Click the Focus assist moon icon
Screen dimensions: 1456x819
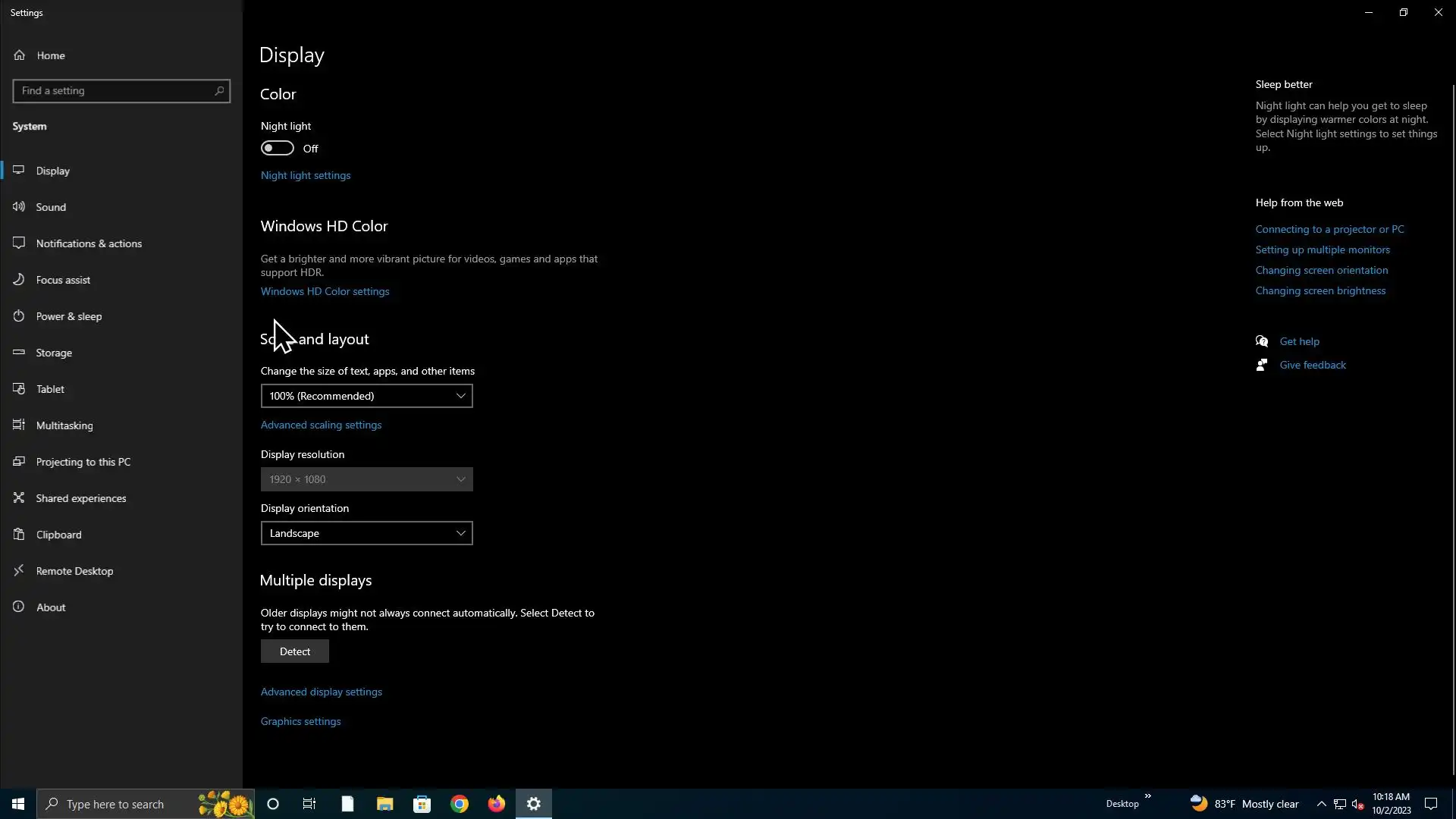pyautogui.click(x=19, y=279)
